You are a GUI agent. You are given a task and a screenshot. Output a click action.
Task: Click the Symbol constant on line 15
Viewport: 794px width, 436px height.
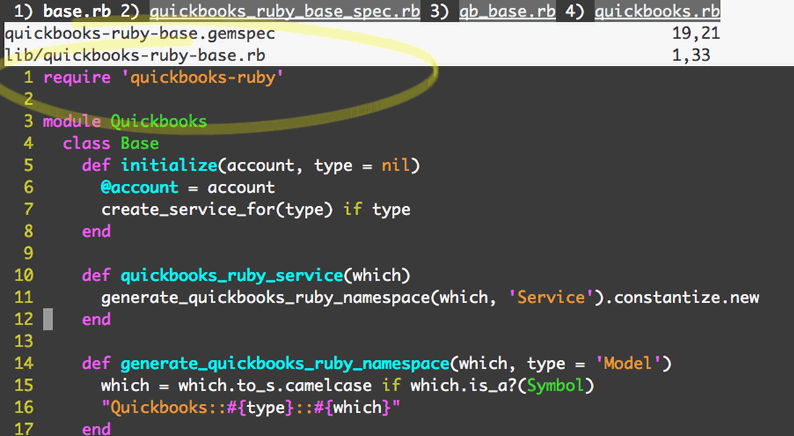555,385
